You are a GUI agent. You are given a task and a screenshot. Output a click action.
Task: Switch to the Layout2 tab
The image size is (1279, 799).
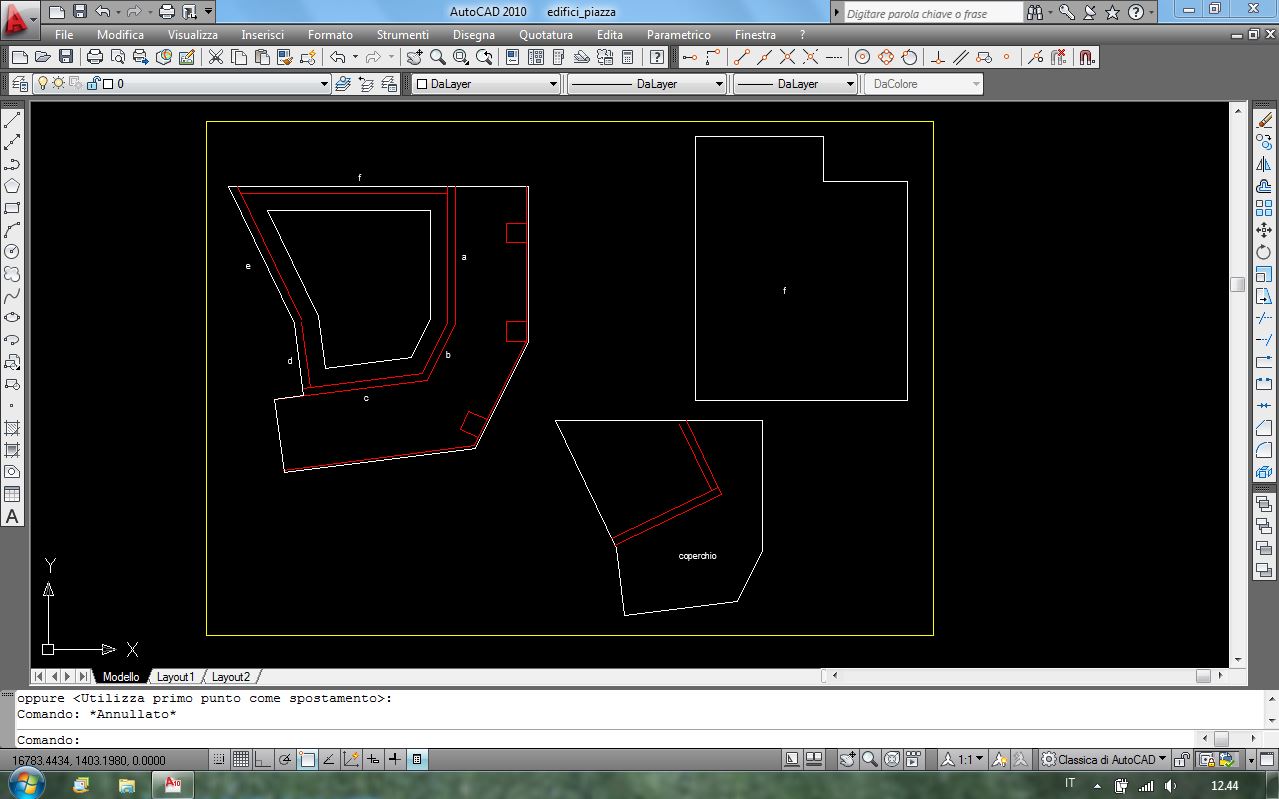coord(230,677)
